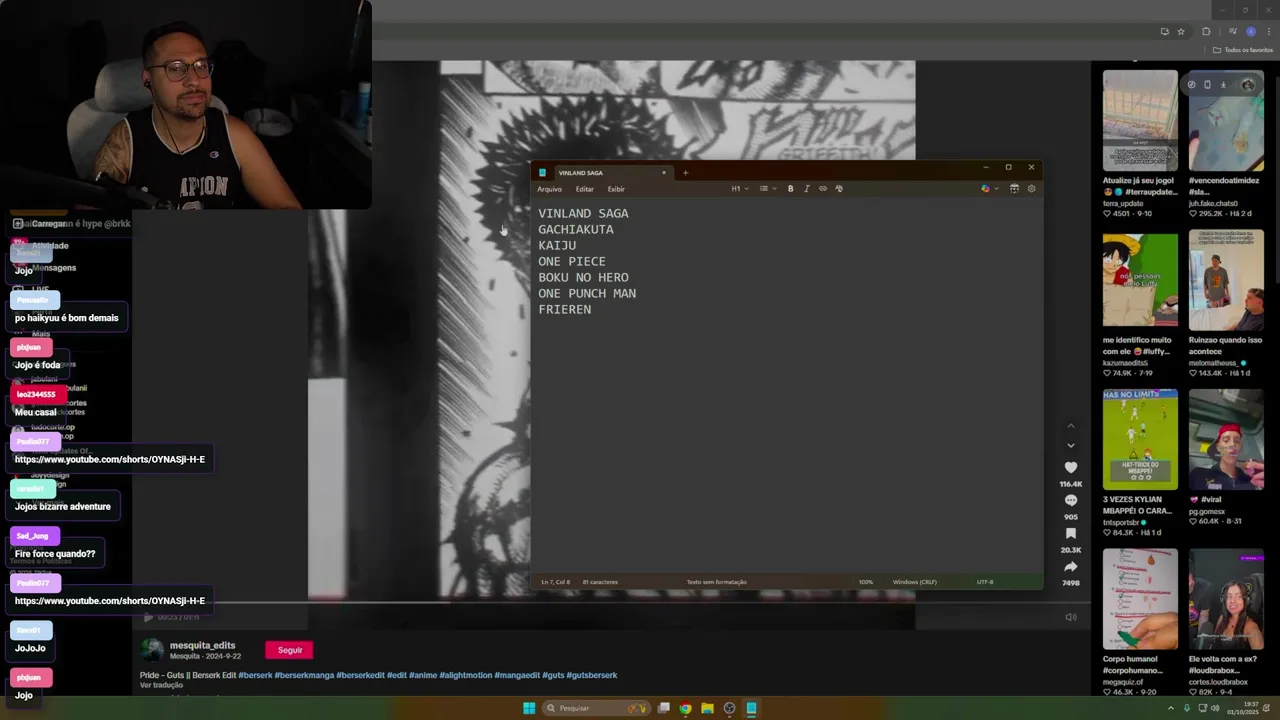Open terra_update game ad thumbnail

(1140, 120)
